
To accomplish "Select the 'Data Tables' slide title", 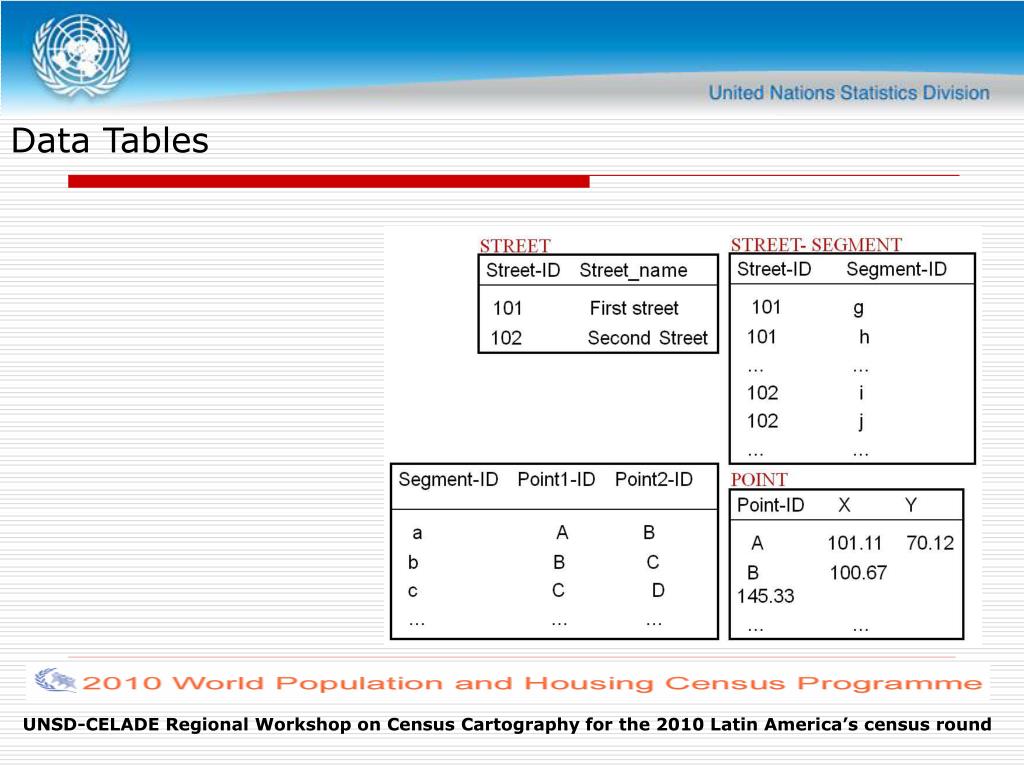I will pyautogui.click(x=110, y=140).
